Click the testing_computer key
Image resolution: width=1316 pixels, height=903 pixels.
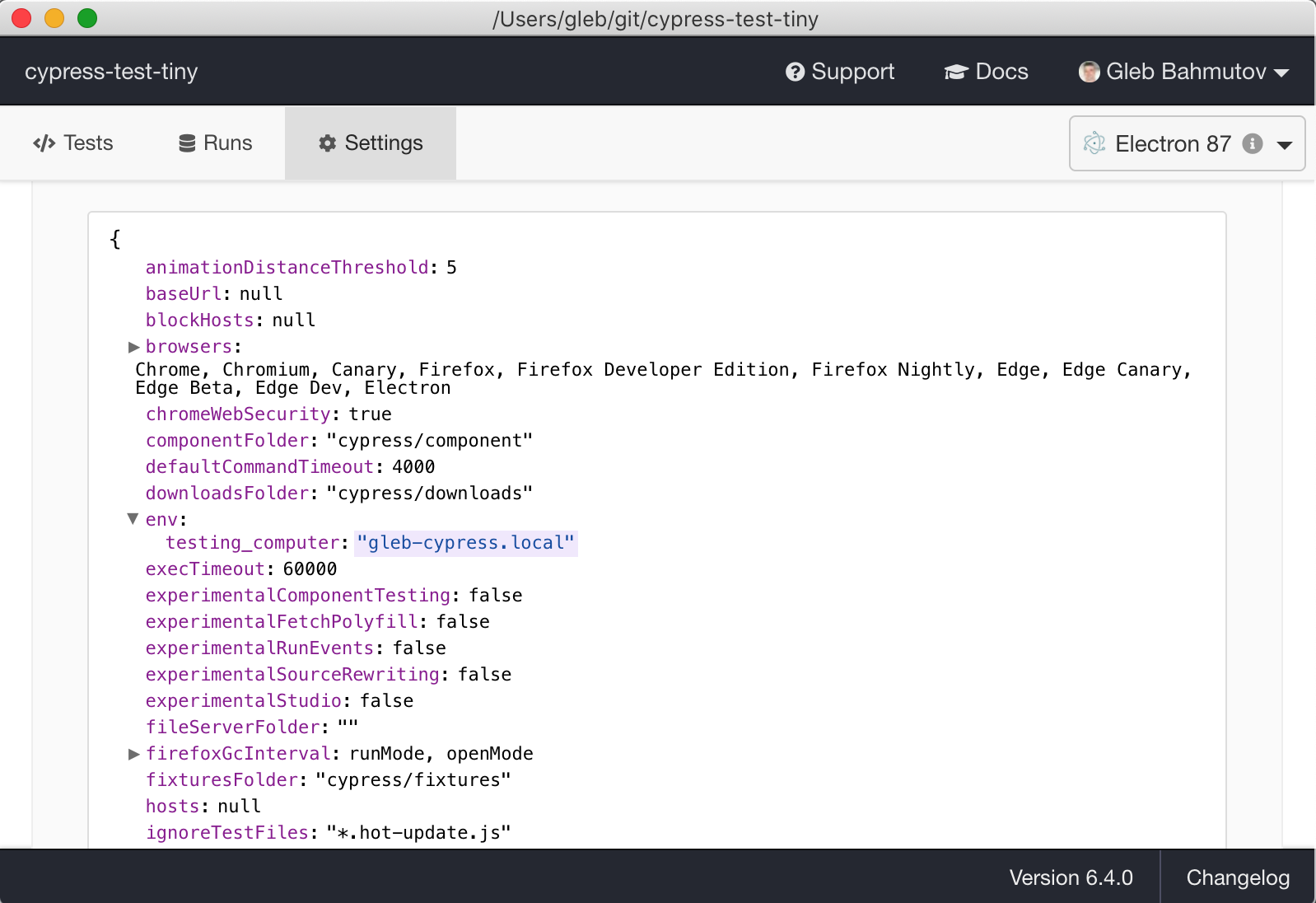pyautogui.click(x=252, y=543)
